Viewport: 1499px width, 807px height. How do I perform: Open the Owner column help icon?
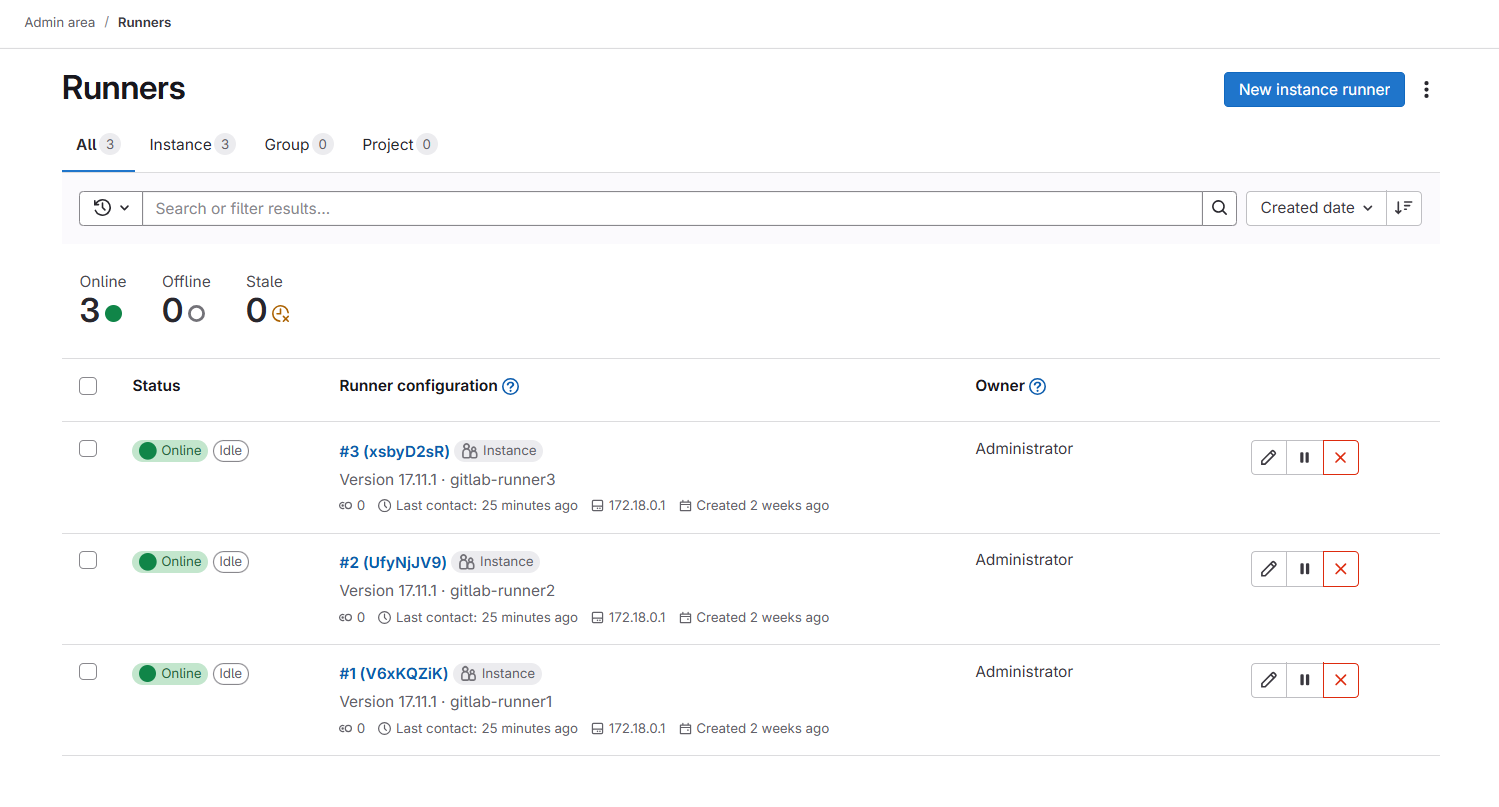tap(1037, 386)
